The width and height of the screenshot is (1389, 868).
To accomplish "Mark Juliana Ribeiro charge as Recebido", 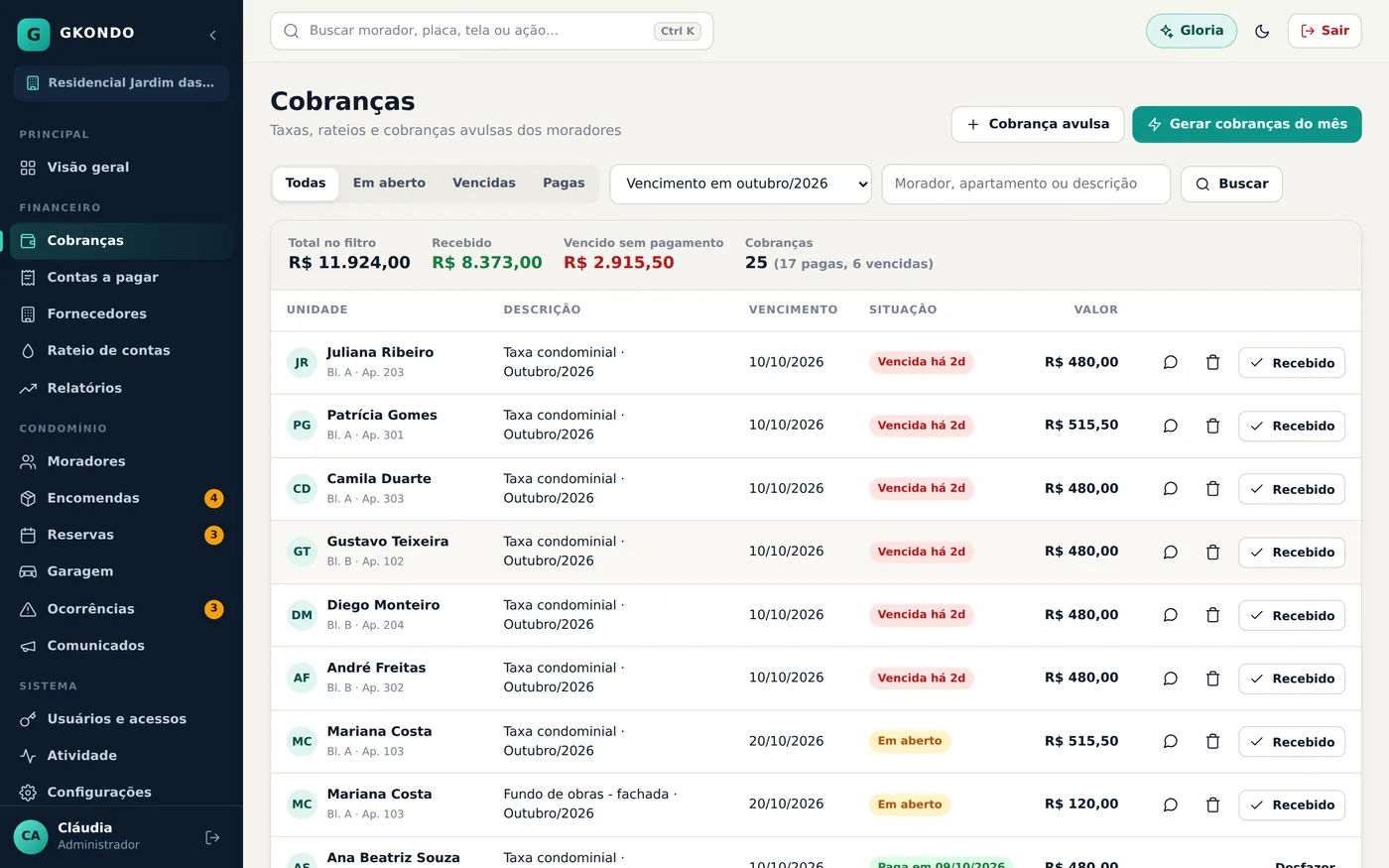I will click(1292, 363).
